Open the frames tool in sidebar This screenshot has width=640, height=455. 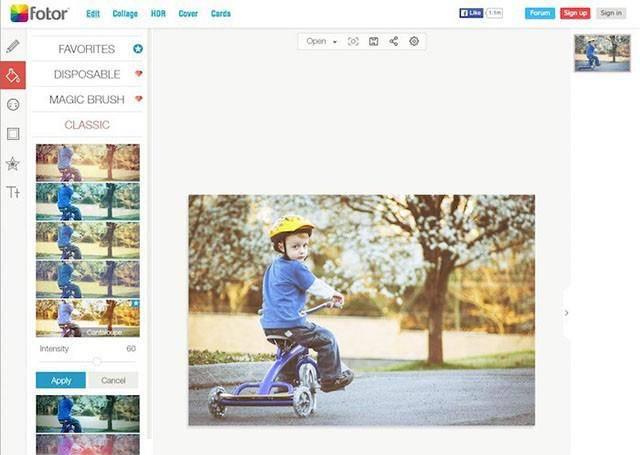[13, 134]
